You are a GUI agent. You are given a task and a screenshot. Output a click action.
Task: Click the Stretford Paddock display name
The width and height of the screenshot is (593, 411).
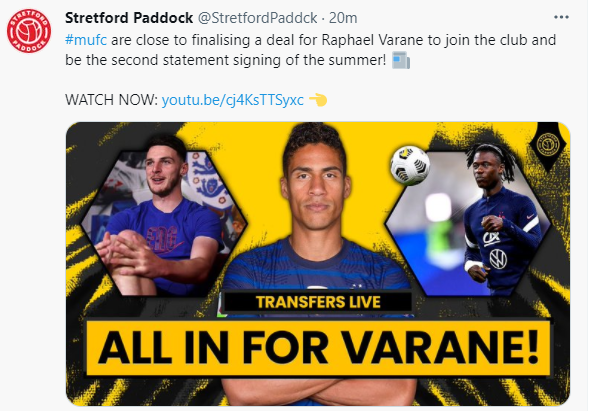129,18
